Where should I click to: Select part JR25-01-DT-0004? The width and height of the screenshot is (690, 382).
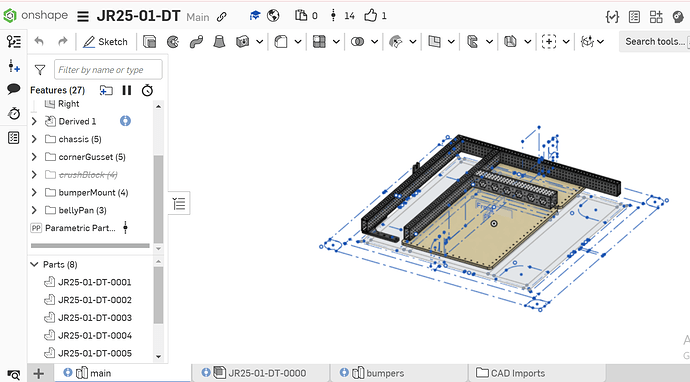tap(95, 335)
